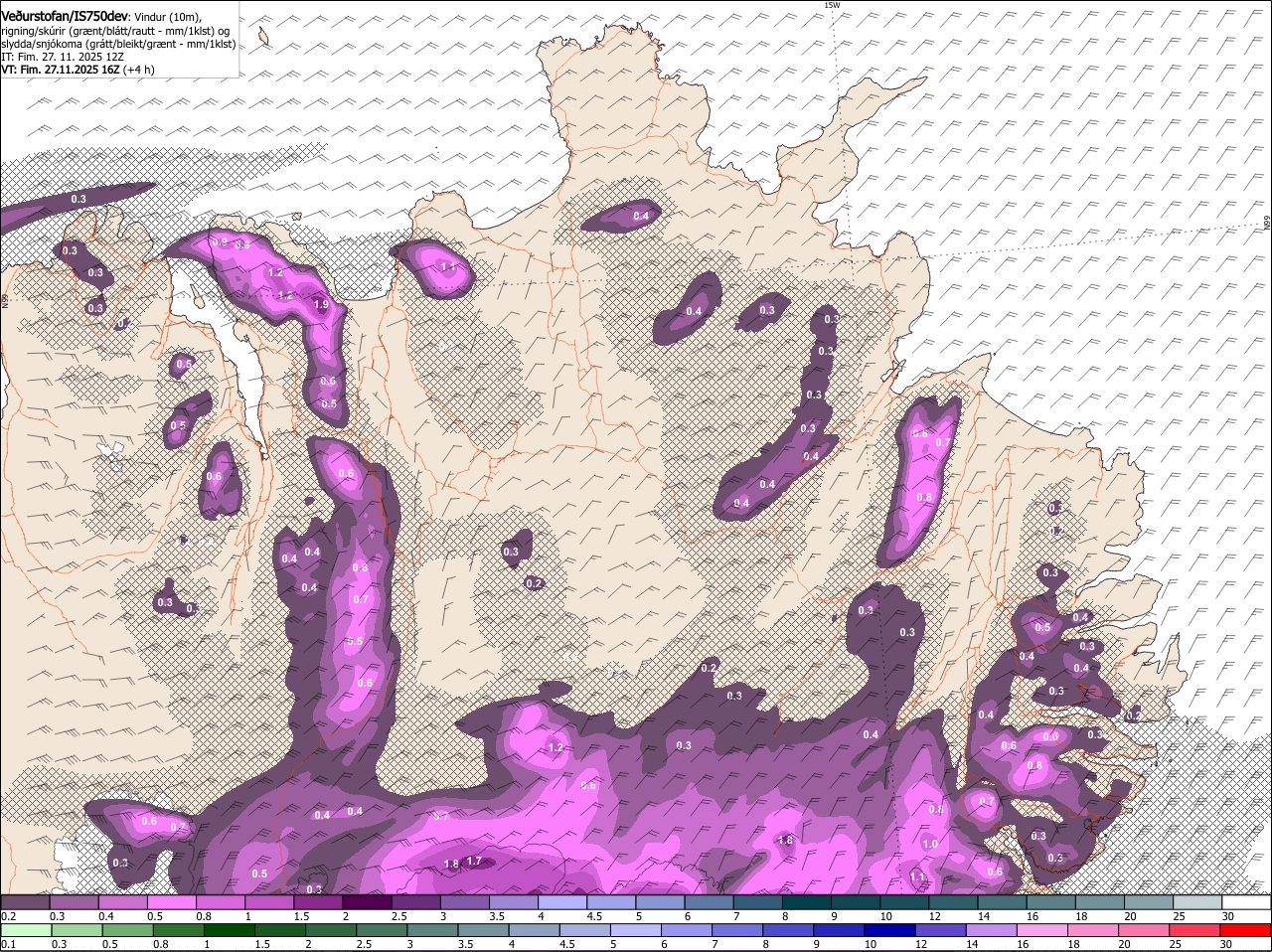Pick the bright red lower swatch after 30

pyautogui.click(x=1247, y=930)
